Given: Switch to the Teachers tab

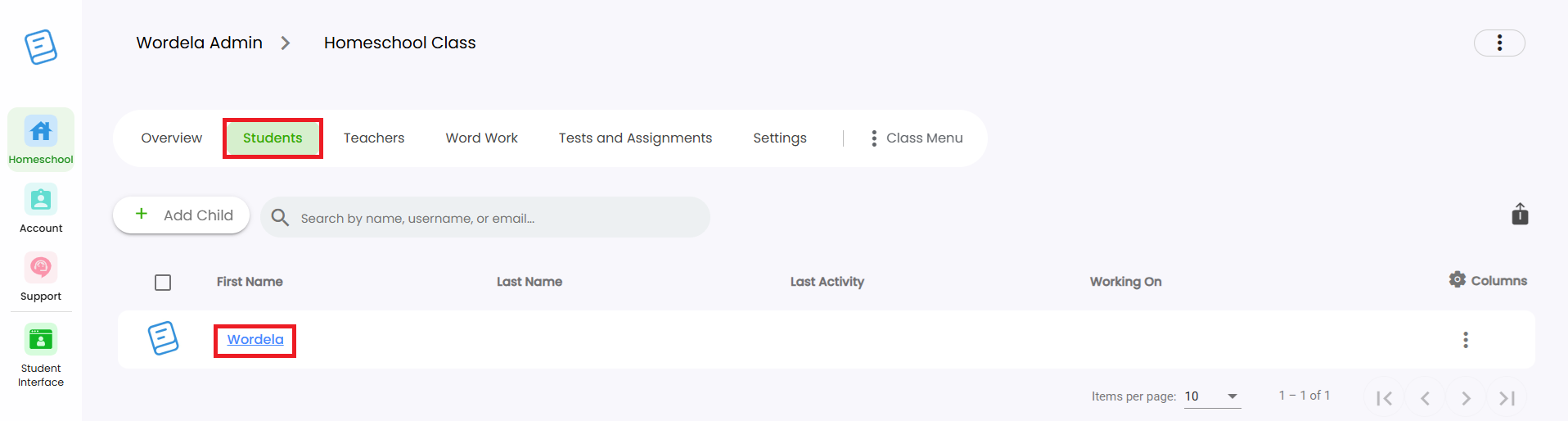Looking at the screenshot, I should [374, 138].
